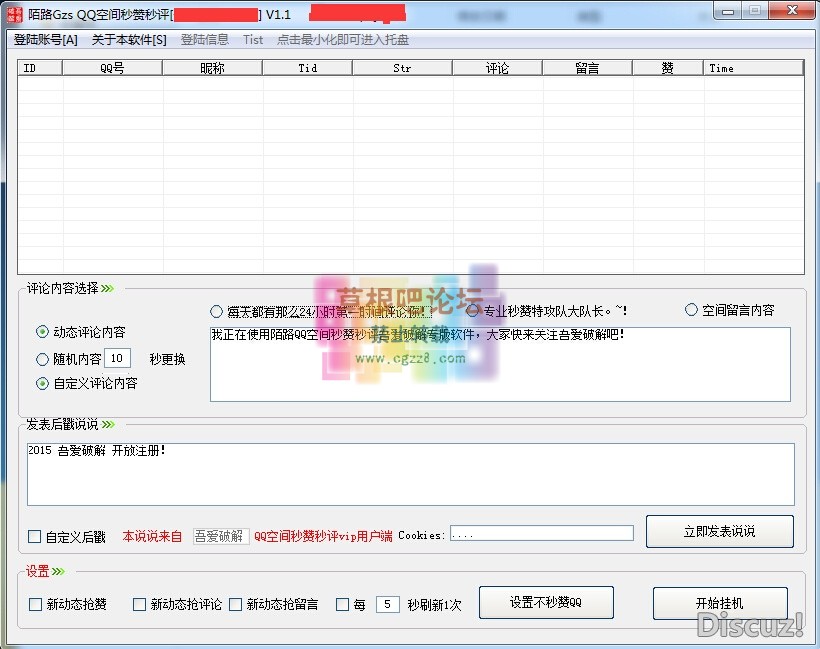Enable the 新动态抢赞 checkbox
Screen dimensions: 820x649
click(x=34, y=604)
